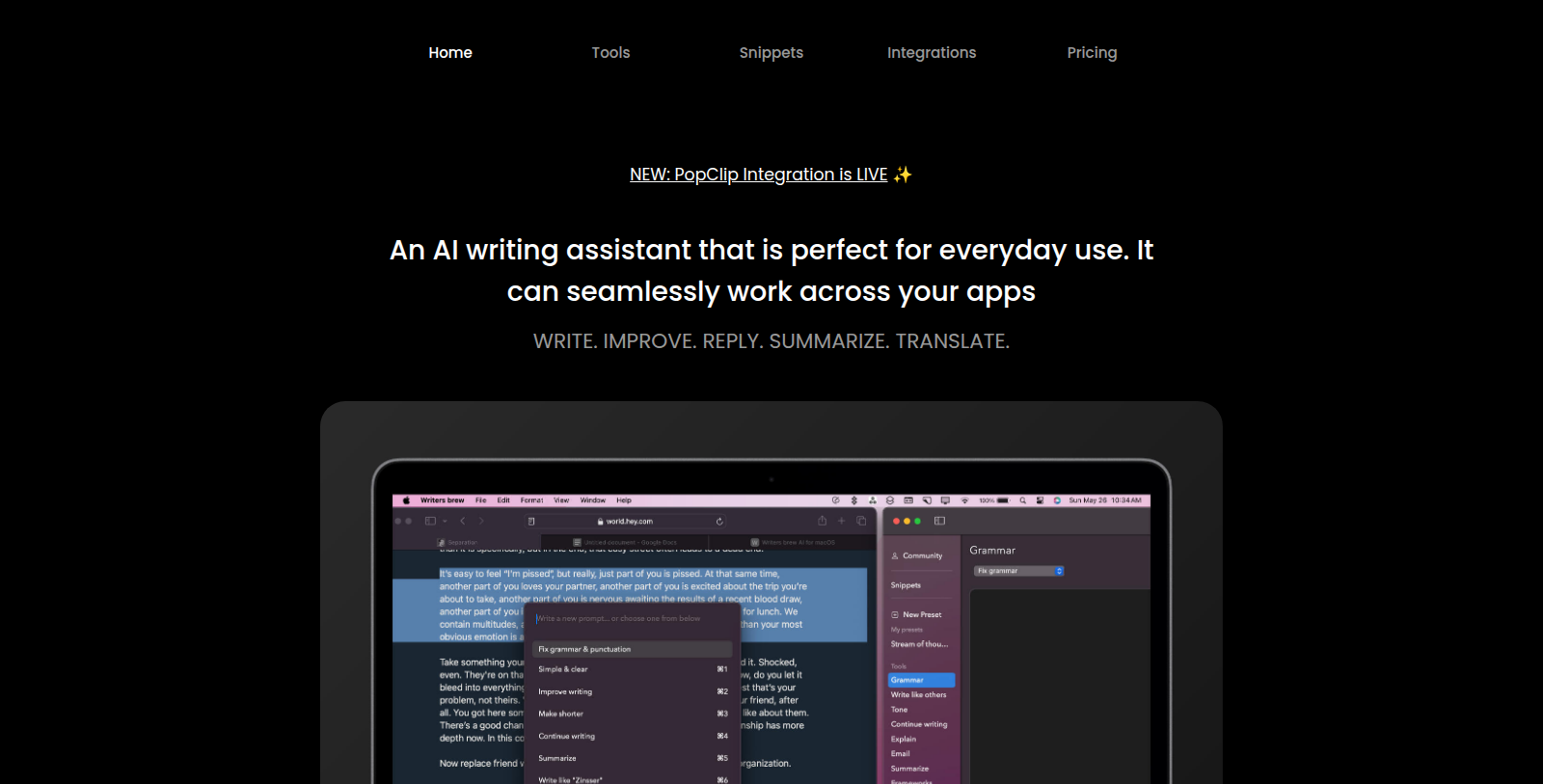Image resolution: width=1543 pixels, height=784 pixels.
Task: Open the Tools navigation tab
Action: coord(610,53)
